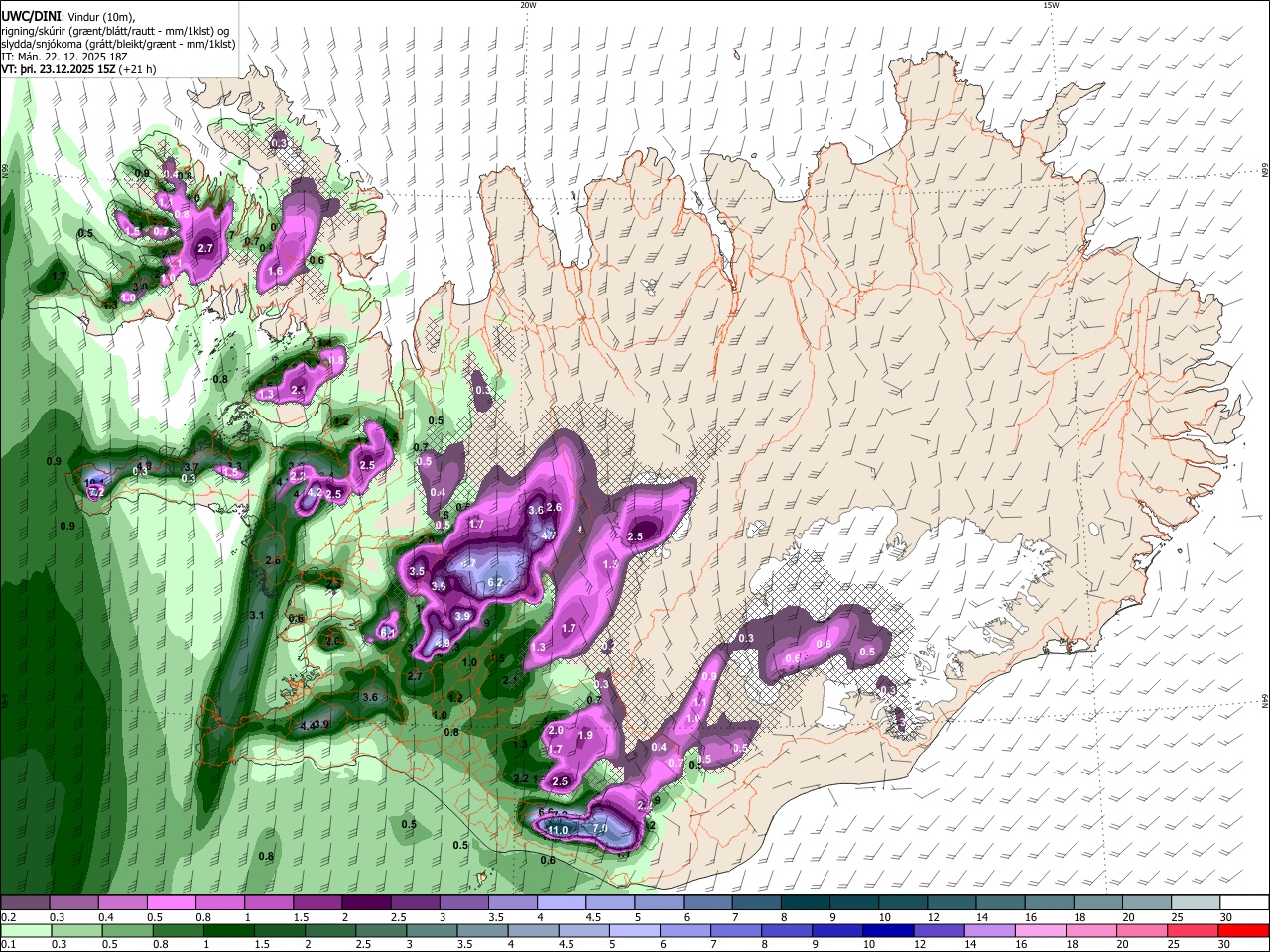Click the 20W longitude label
Screen dimensions: 1270x952
[x=528, y=5]
